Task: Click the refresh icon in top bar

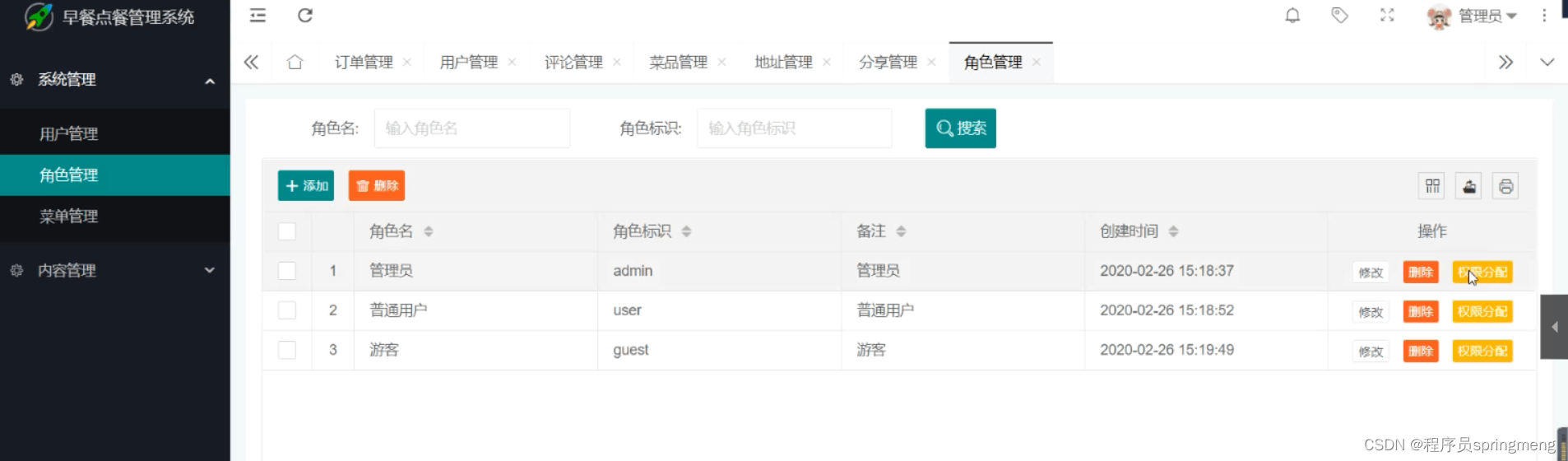Action: coord(304,15)
